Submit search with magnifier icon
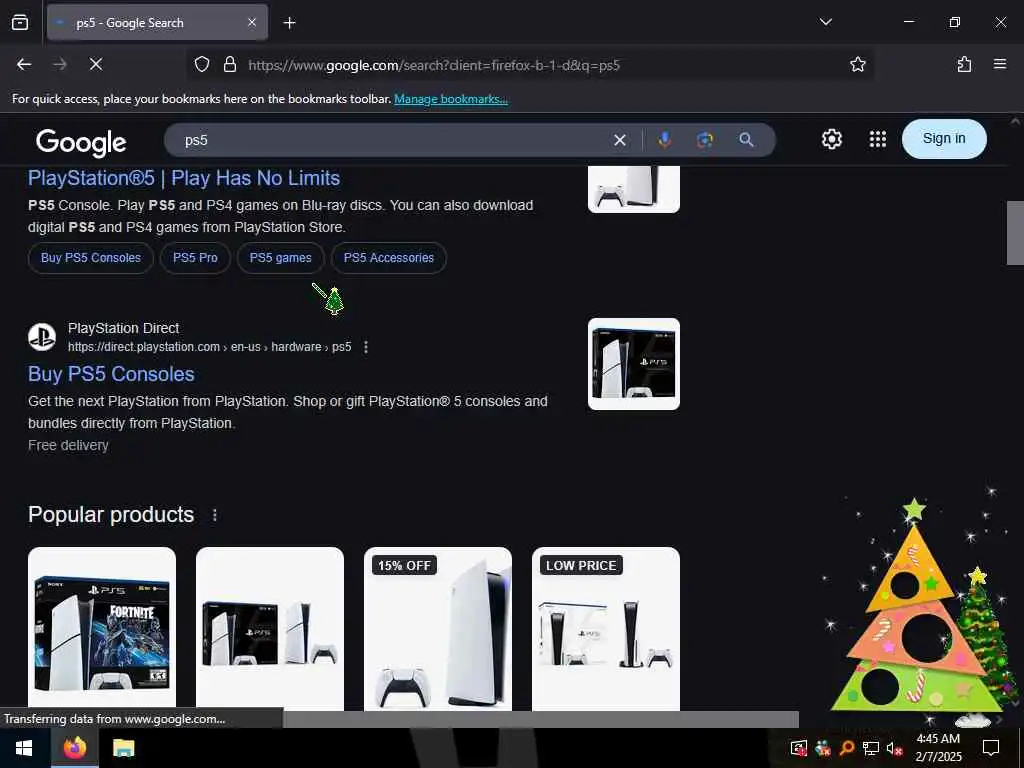 tap(746, 140)
